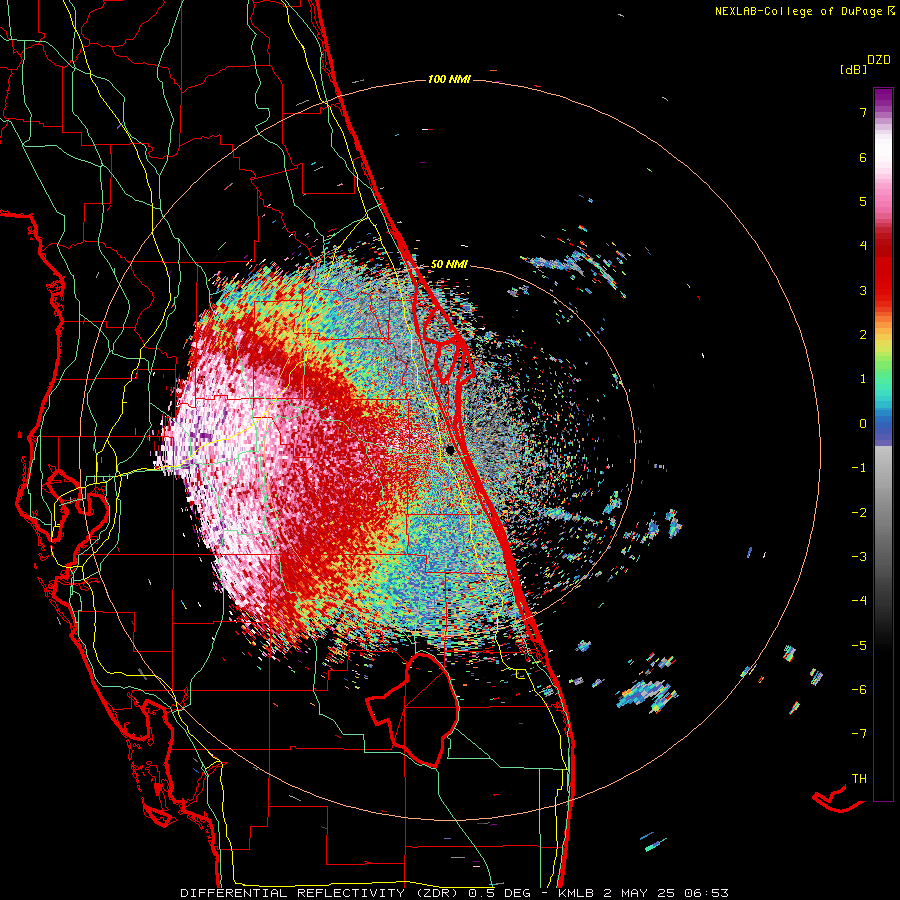This screenshot has width=900, height=900.
Task: Click the color bar tick label 0
Action: coord(863,424)
